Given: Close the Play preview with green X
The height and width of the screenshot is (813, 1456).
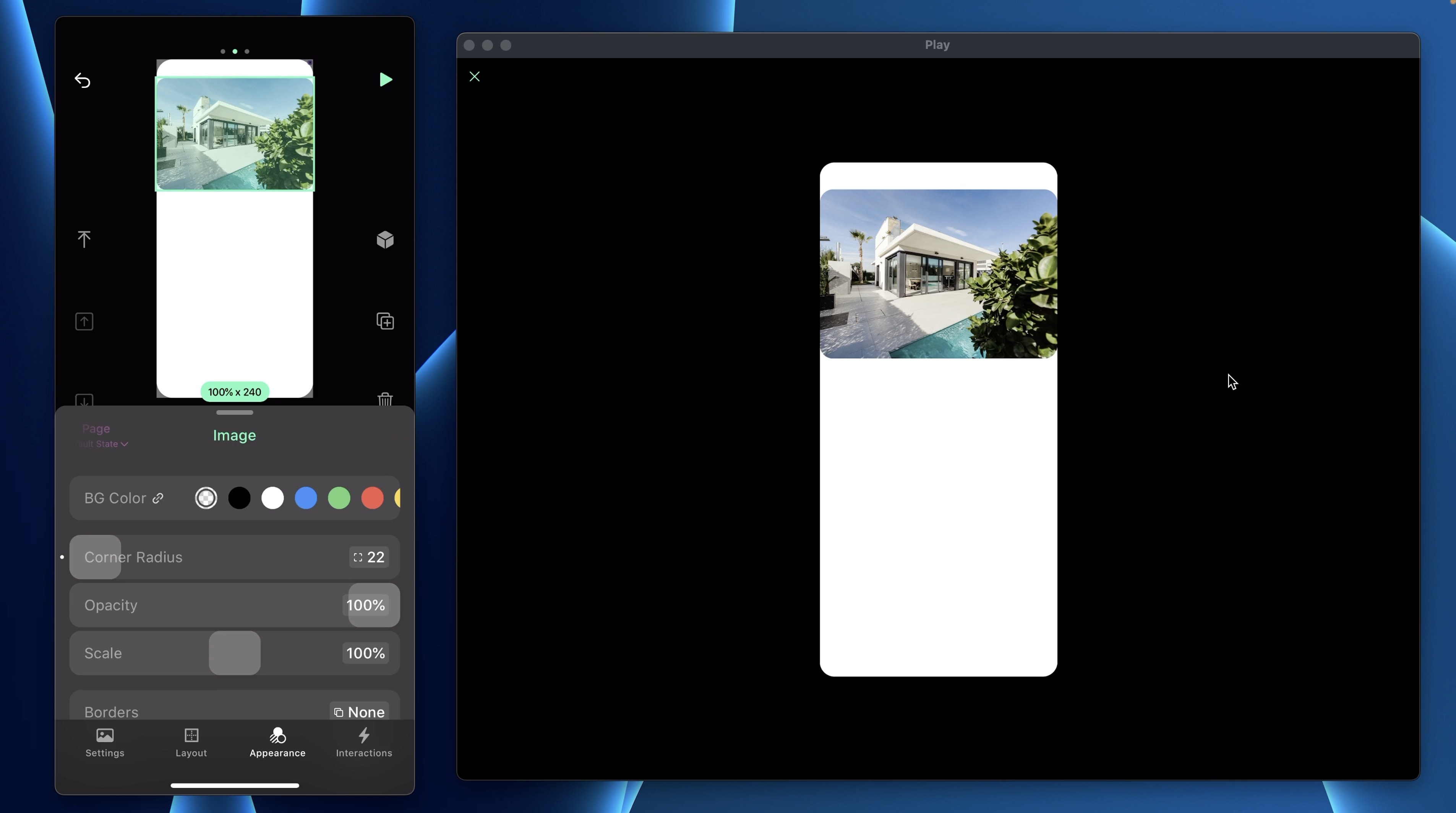Looking at the screenshot, I should pos(474,76).
